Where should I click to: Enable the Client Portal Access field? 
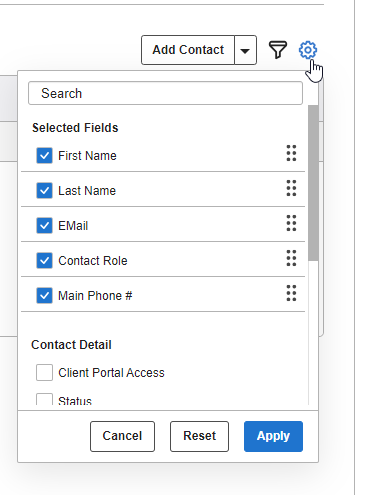click(44, 372)
